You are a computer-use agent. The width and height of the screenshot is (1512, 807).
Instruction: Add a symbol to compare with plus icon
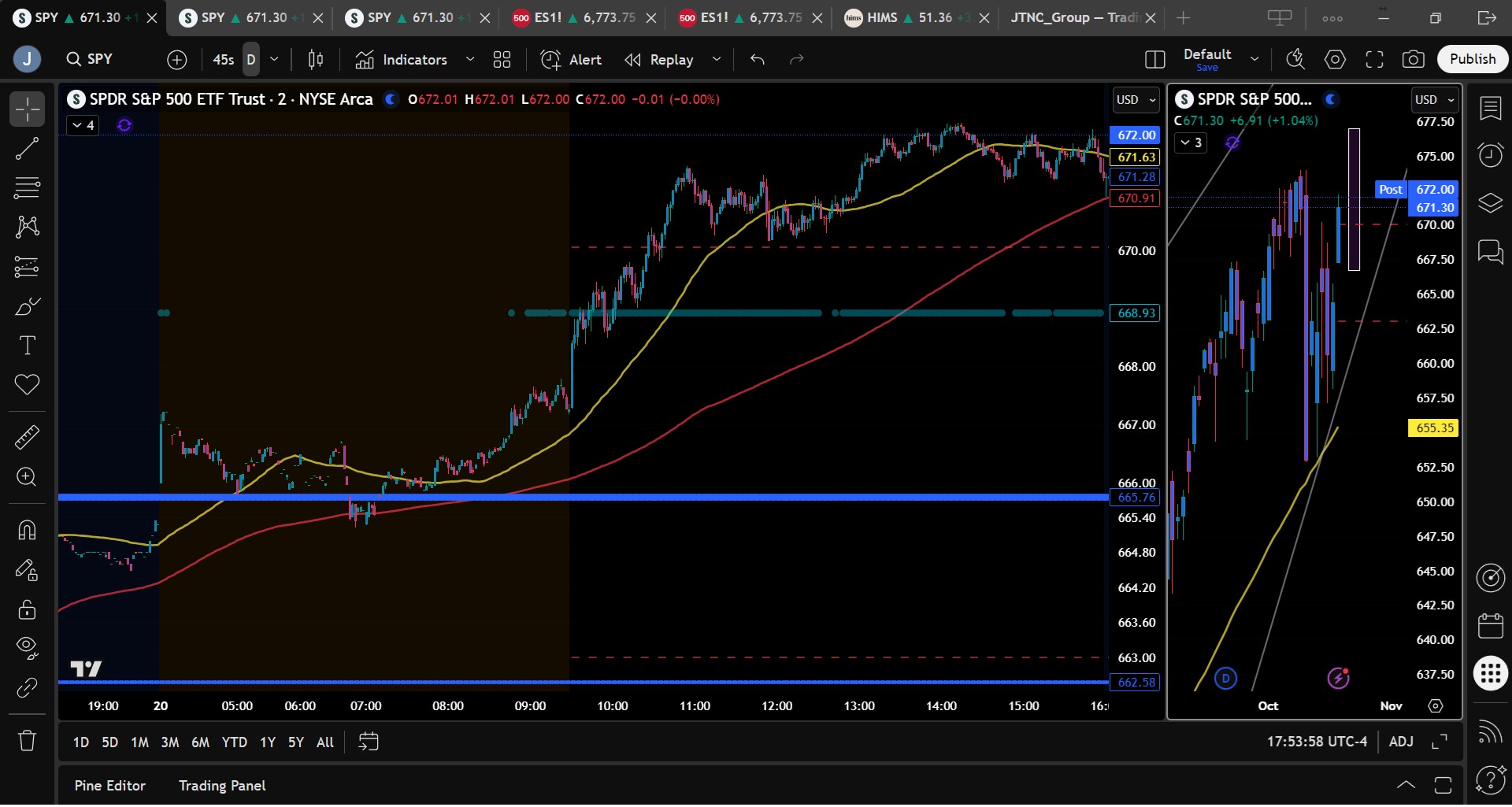(177, 59)
